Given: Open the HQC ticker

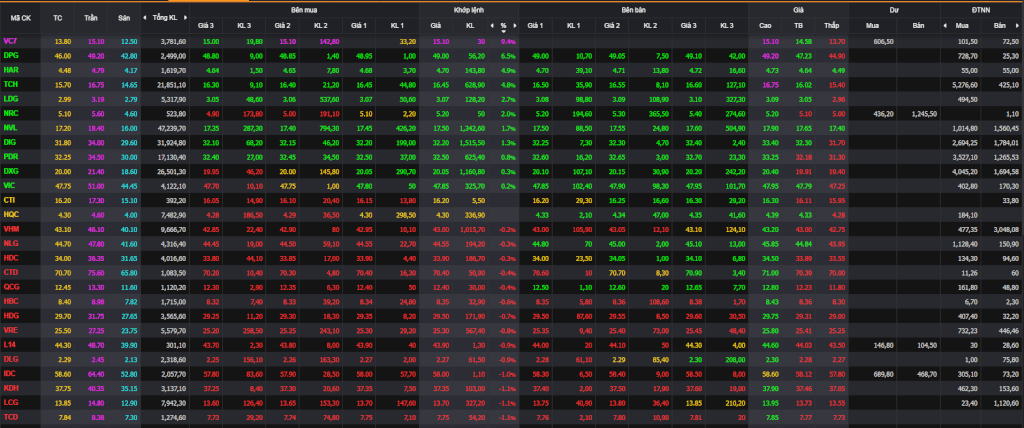Looking at the screenshot, I should coord(10,214).
